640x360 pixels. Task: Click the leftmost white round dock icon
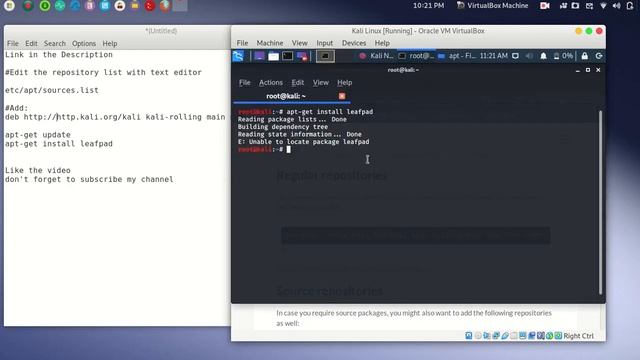(9, 6)
